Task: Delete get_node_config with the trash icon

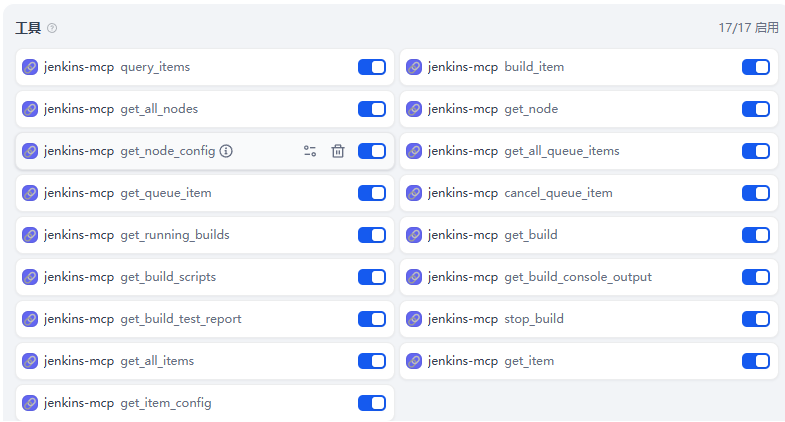Action: coord(338,151)
